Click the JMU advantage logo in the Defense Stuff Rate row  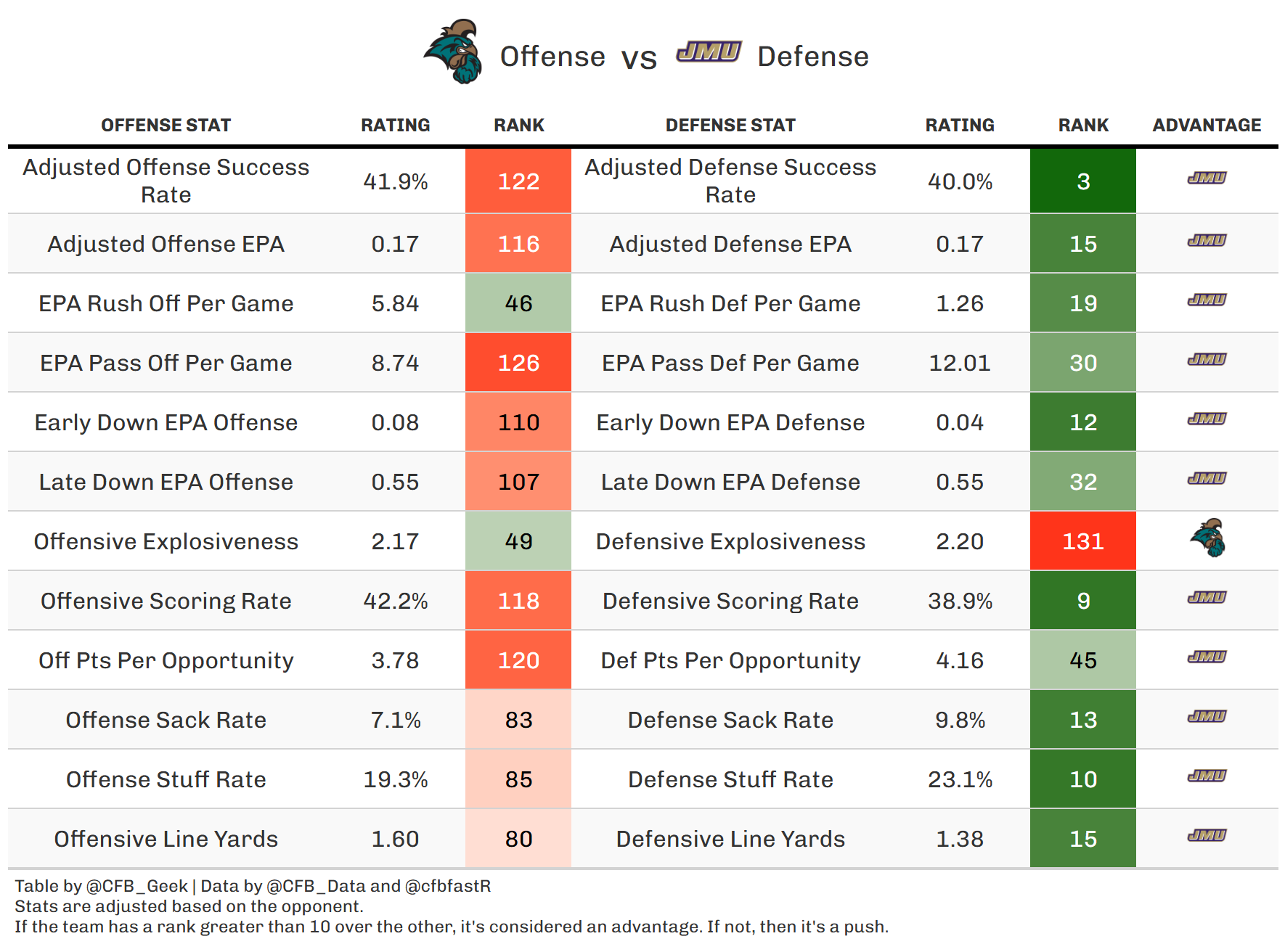coord(1207,776)
